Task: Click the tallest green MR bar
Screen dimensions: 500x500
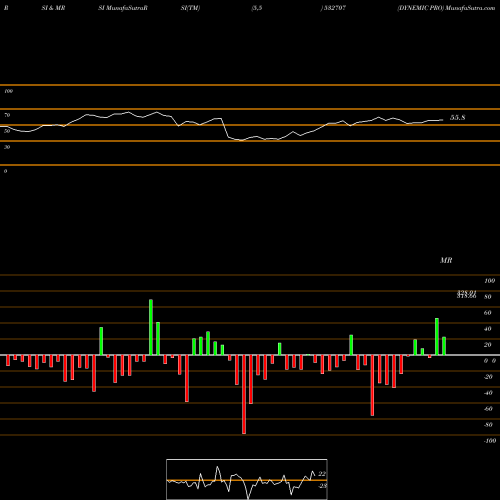Action: [x=151, y=327]
